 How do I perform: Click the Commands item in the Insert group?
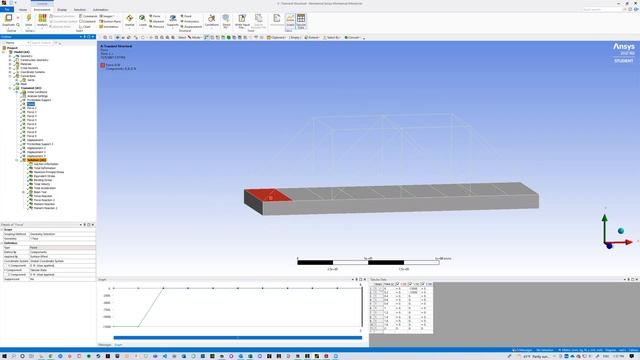(88, 16)
